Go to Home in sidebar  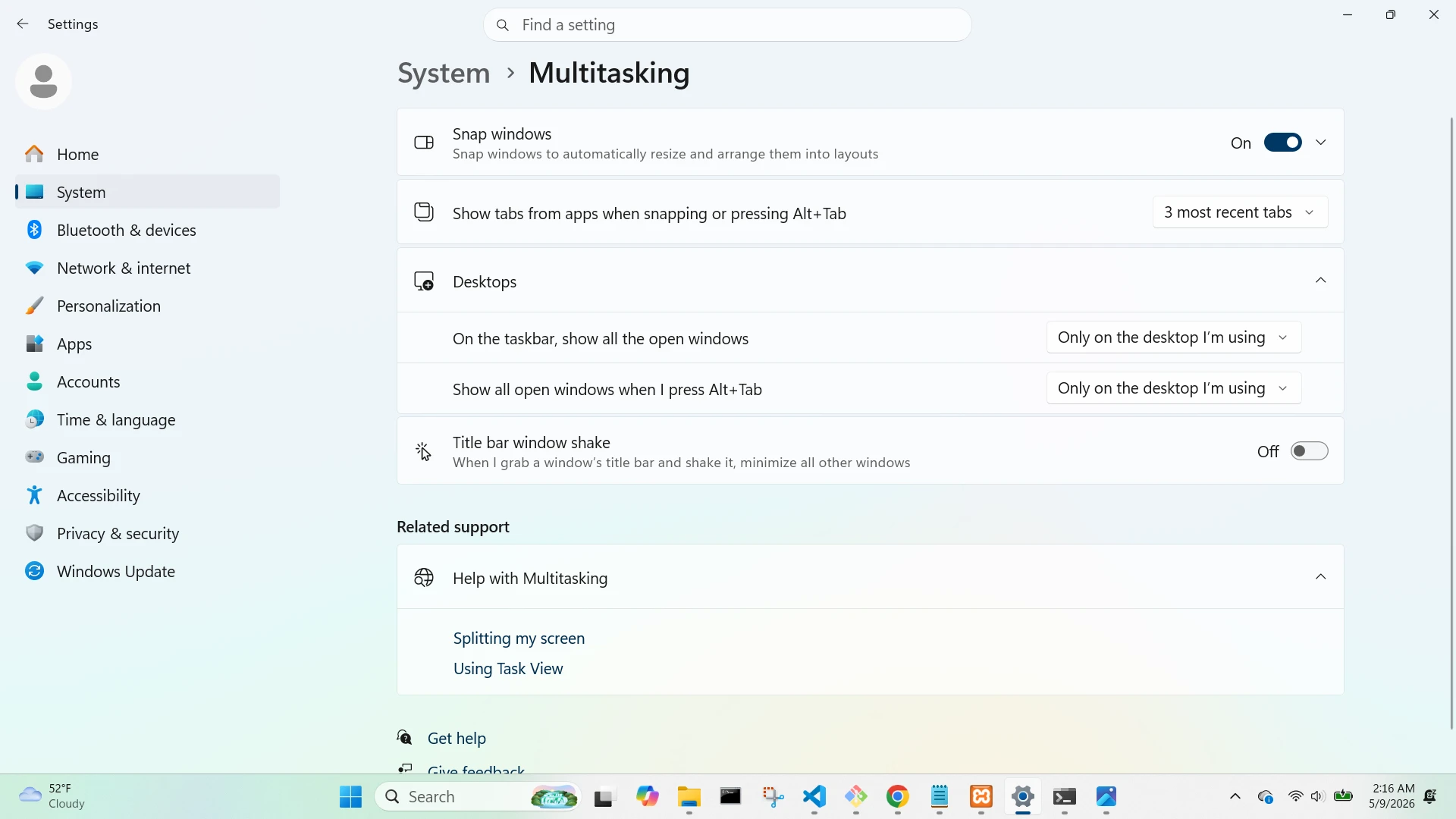147,154
